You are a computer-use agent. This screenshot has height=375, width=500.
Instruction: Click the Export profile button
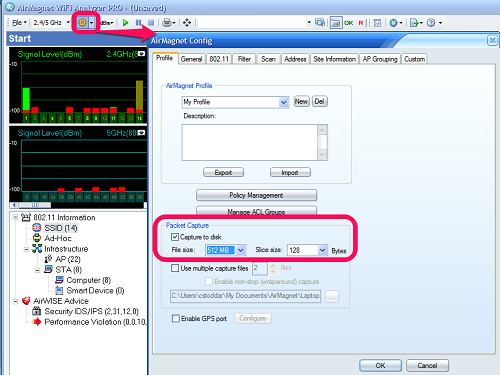(223, 172)
